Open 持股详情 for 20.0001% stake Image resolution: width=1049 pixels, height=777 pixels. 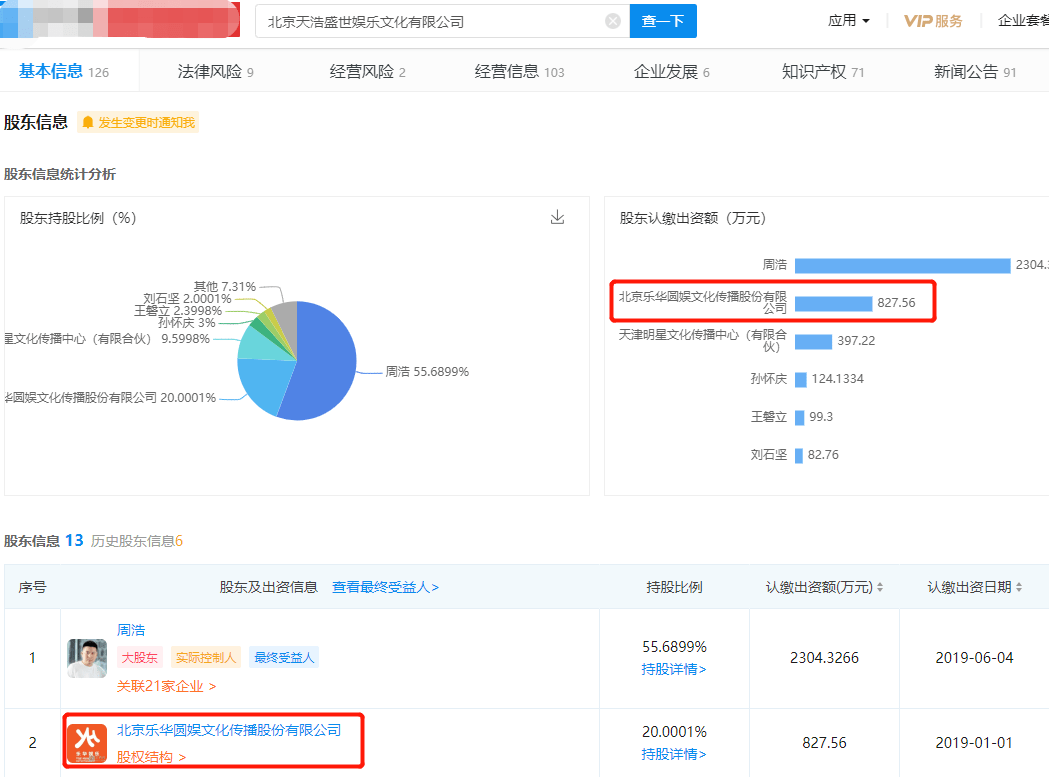674,754
